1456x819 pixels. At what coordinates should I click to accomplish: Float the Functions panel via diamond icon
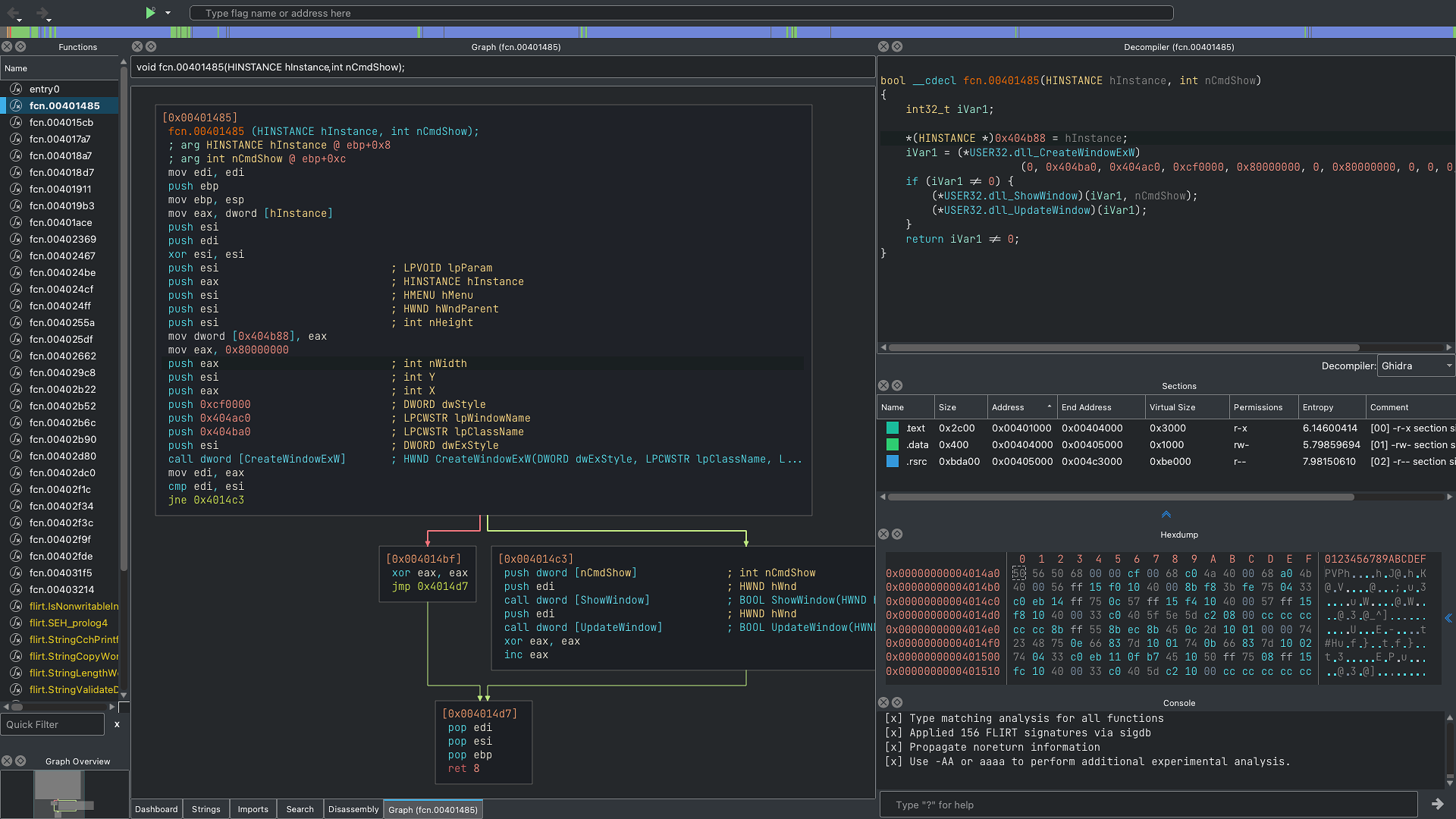click(x=20, y=46)
